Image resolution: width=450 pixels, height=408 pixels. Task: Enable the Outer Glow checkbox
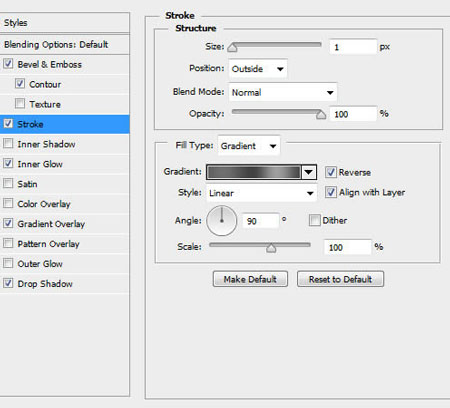tap(8, 263)
